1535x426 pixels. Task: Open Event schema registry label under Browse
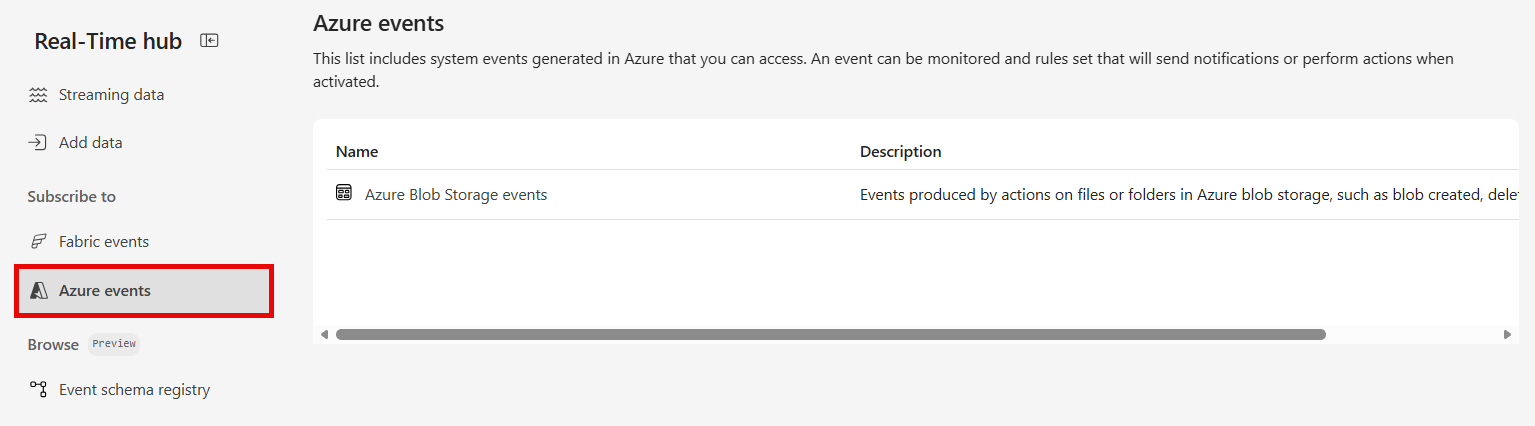[134, 389]
